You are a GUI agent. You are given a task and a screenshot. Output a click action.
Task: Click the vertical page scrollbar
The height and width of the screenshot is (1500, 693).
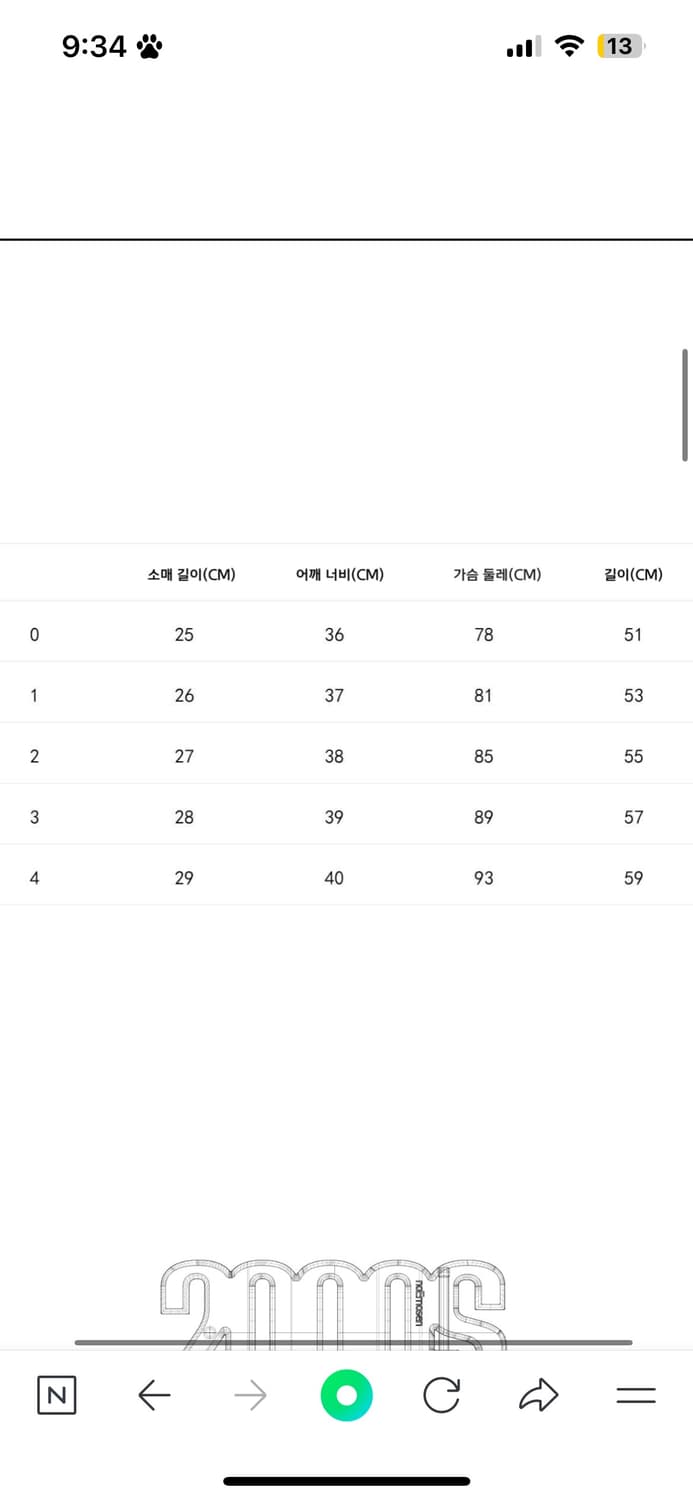[x=685, y=404]
